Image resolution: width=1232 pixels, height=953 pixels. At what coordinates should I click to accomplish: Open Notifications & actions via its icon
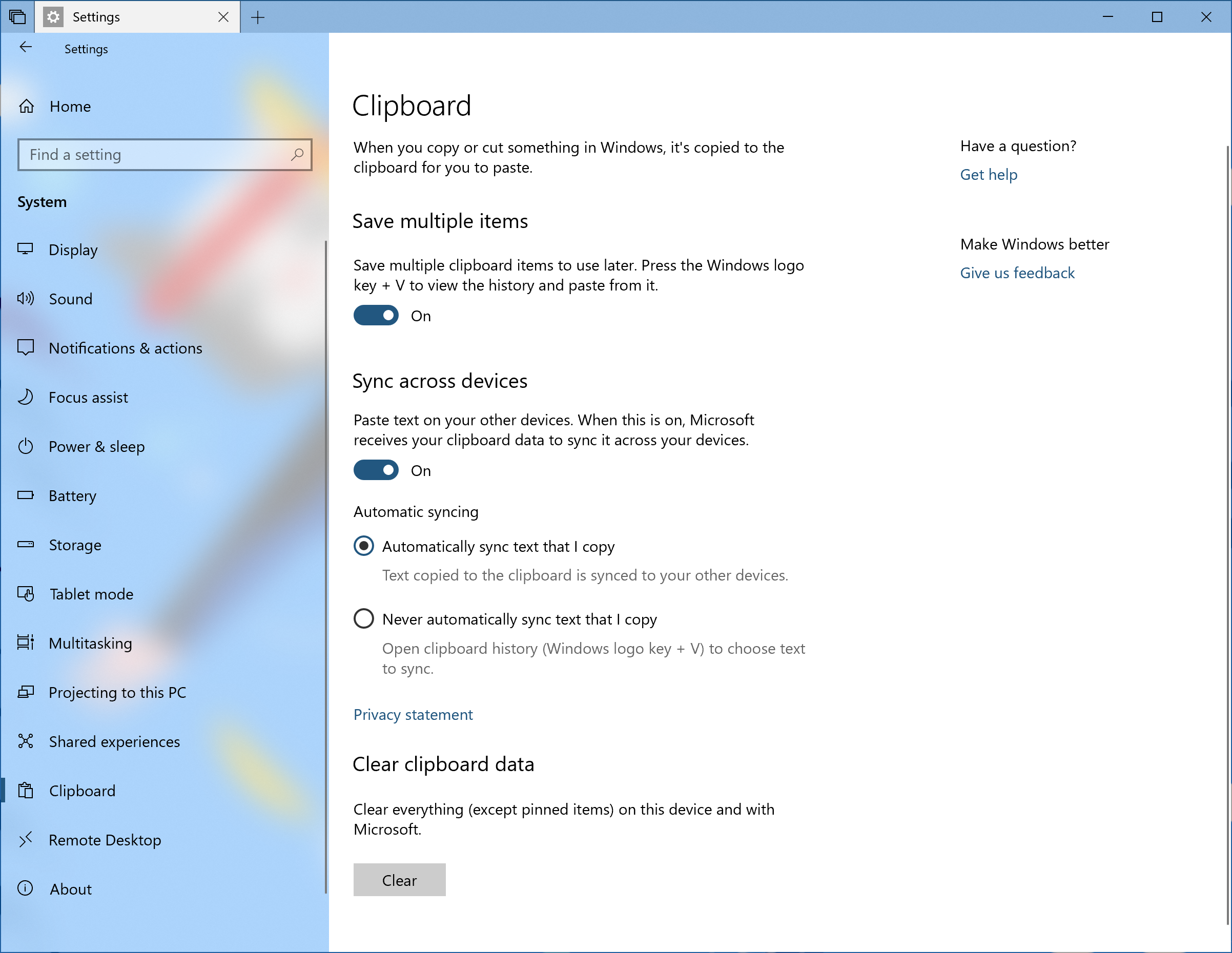pos(26,348)
